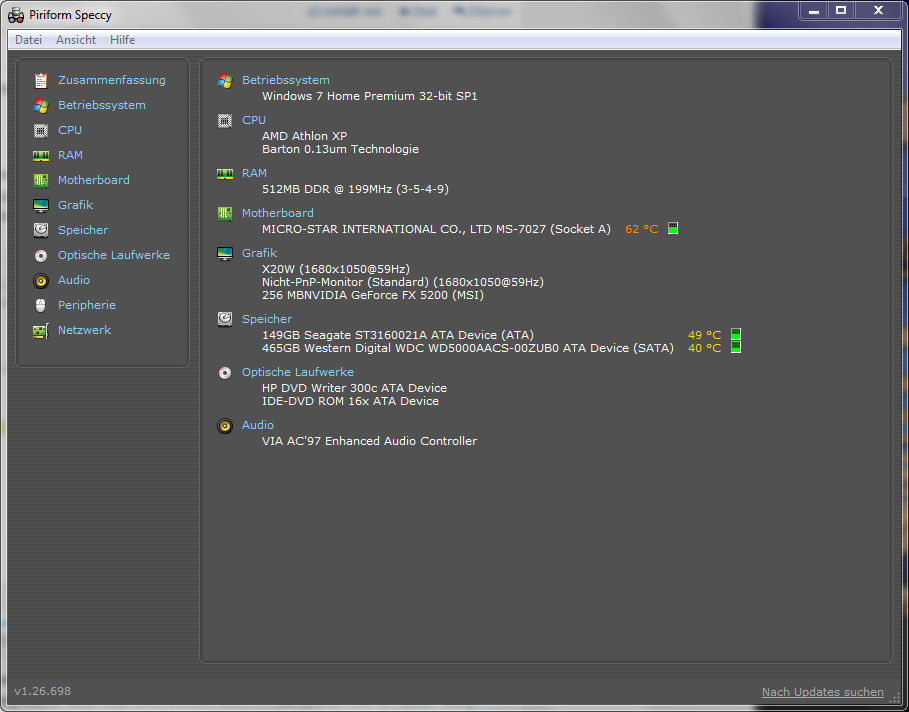Click the Piriform Speccy title bar app icon
909x712 pixels.
coord(16,15)
